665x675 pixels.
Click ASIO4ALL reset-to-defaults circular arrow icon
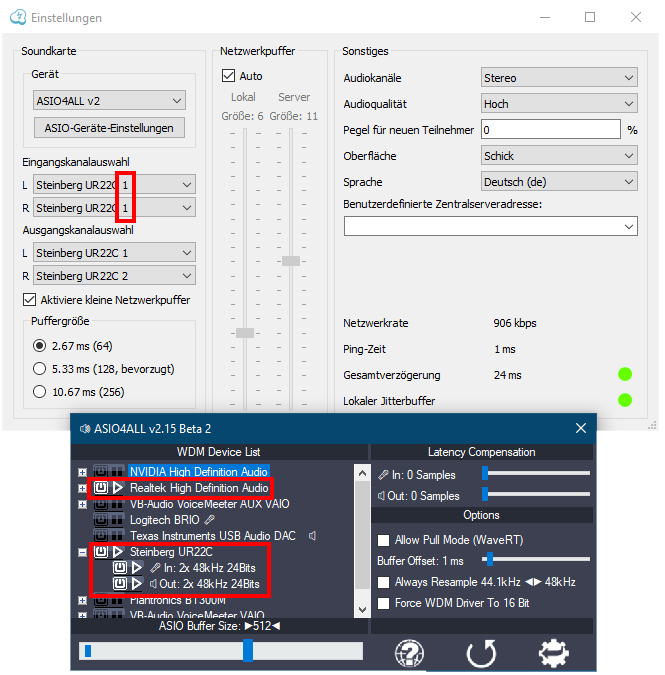coord(481,653)
